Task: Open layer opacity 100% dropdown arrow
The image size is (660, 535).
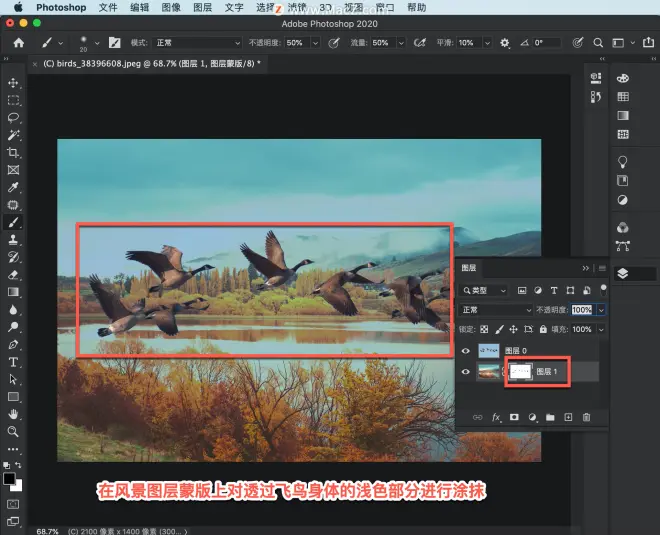Action: click(601, 310)
